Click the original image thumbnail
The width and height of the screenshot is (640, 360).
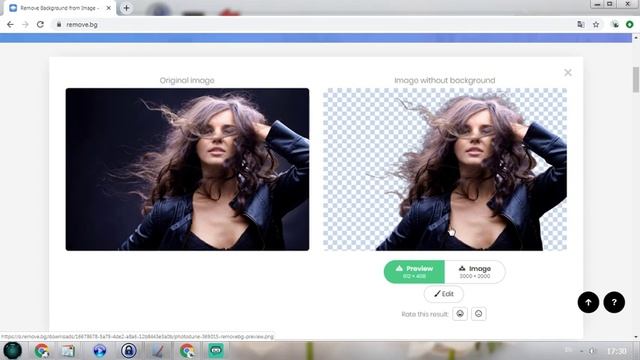pyautogui.click(x=187, y=169)
